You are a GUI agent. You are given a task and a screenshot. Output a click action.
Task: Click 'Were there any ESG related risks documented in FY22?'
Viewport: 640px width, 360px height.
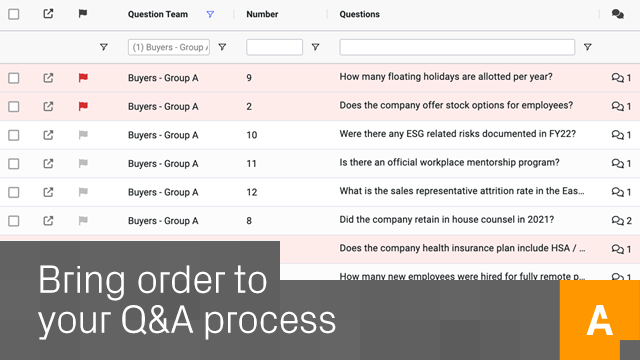(458, 134)
